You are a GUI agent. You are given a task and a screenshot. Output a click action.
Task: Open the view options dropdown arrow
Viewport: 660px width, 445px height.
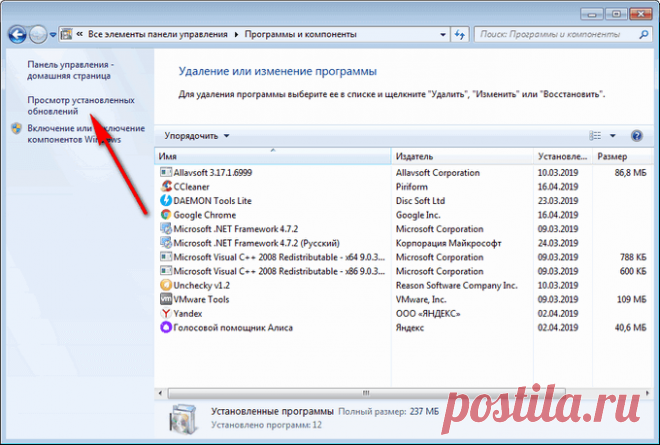click(613, 136)
